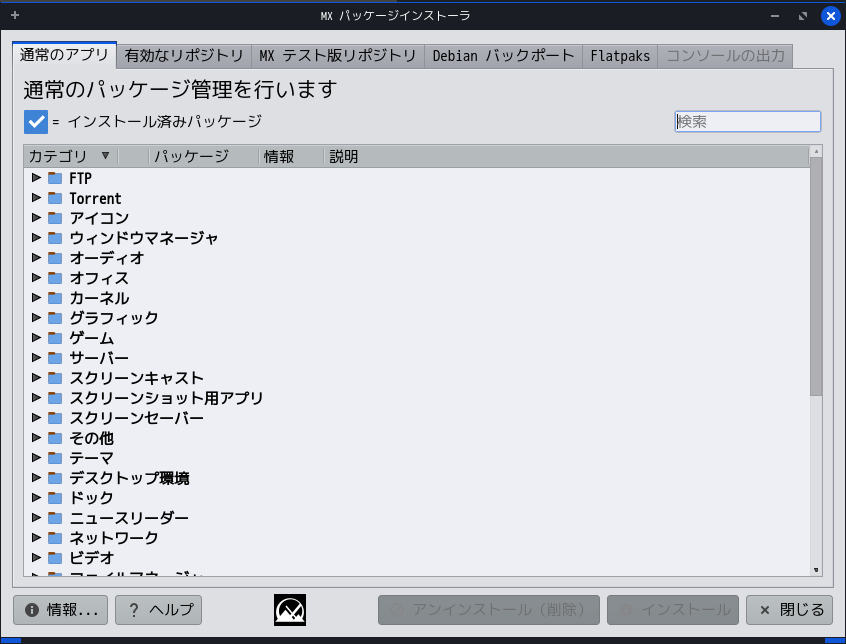
Task: Click the scrollbar down arrow
Action: point(816,570)
